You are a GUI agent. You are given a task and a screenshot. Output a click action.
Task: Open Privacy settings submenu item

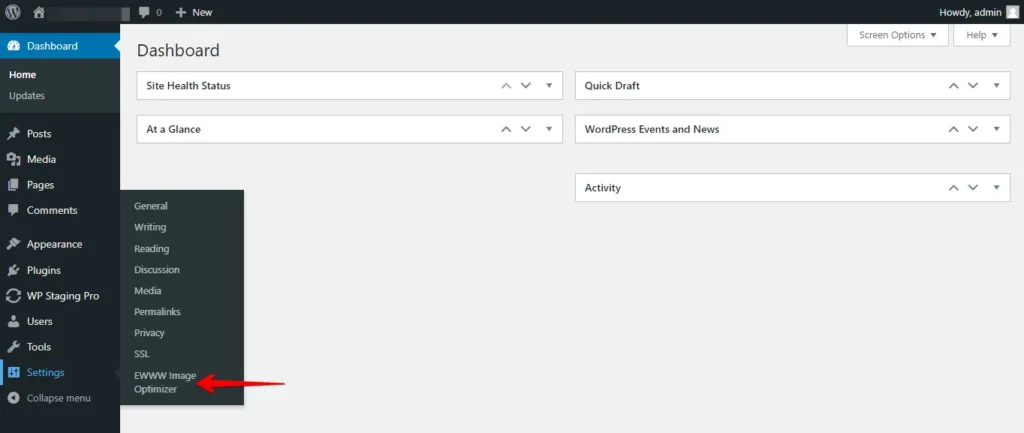(150, 333)
